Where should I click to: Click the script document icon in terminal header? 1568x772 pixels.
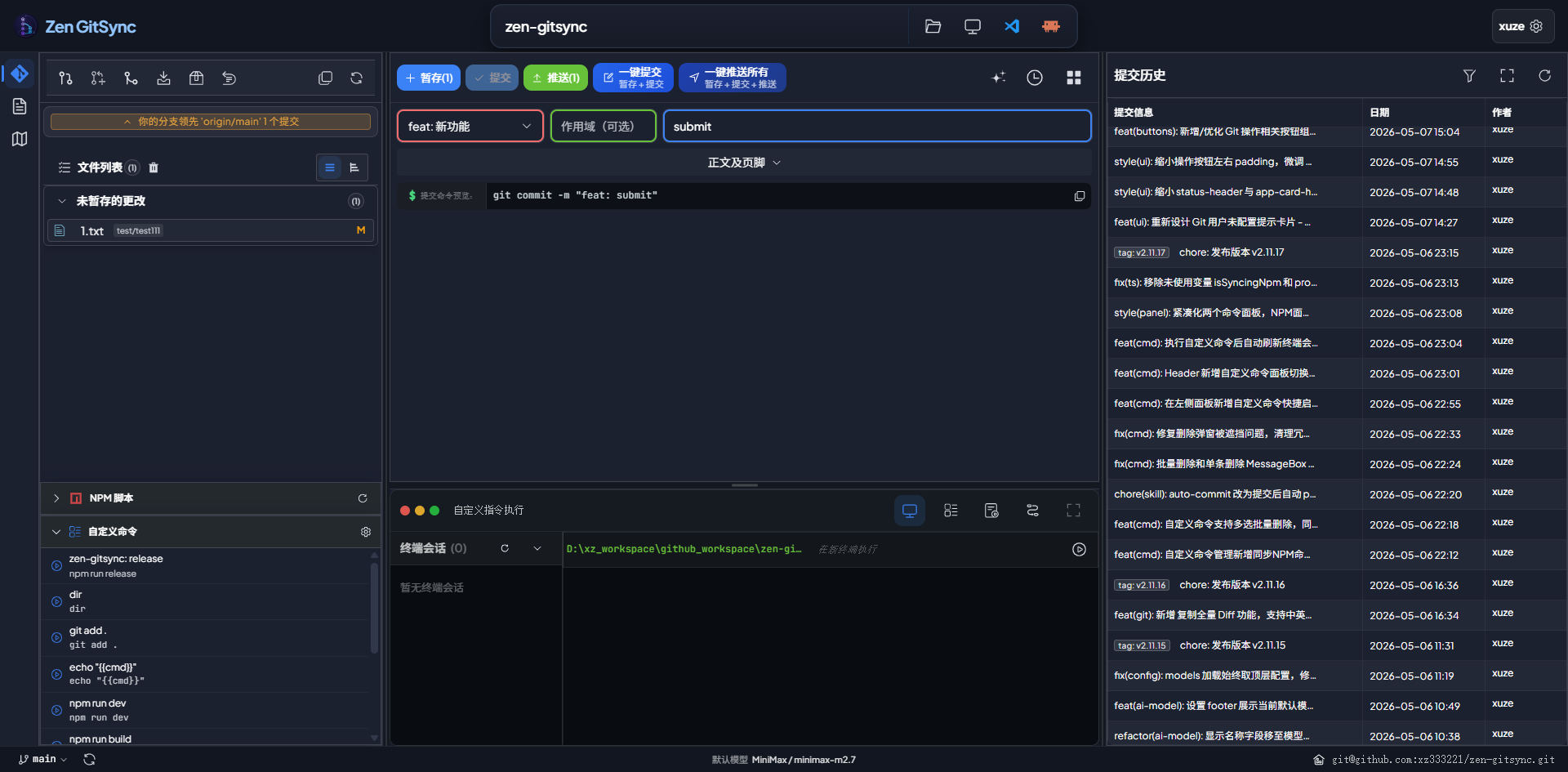click(x=991, y=511)
